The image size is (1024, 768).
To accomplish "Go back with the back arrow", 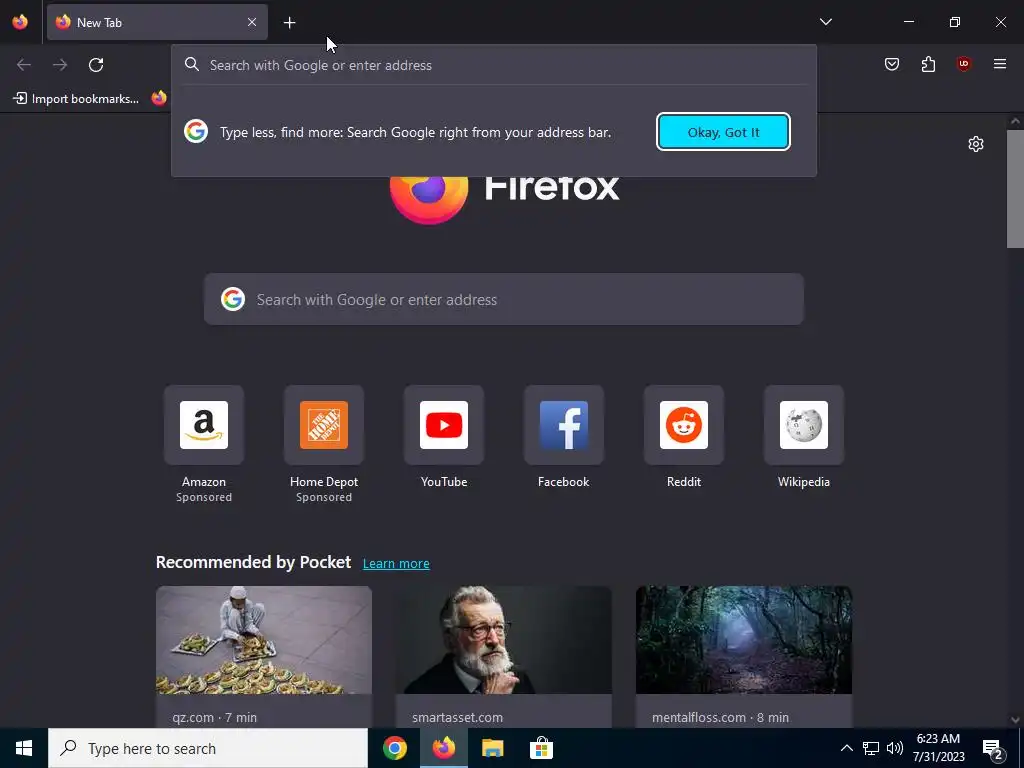I will click(24, 65).
